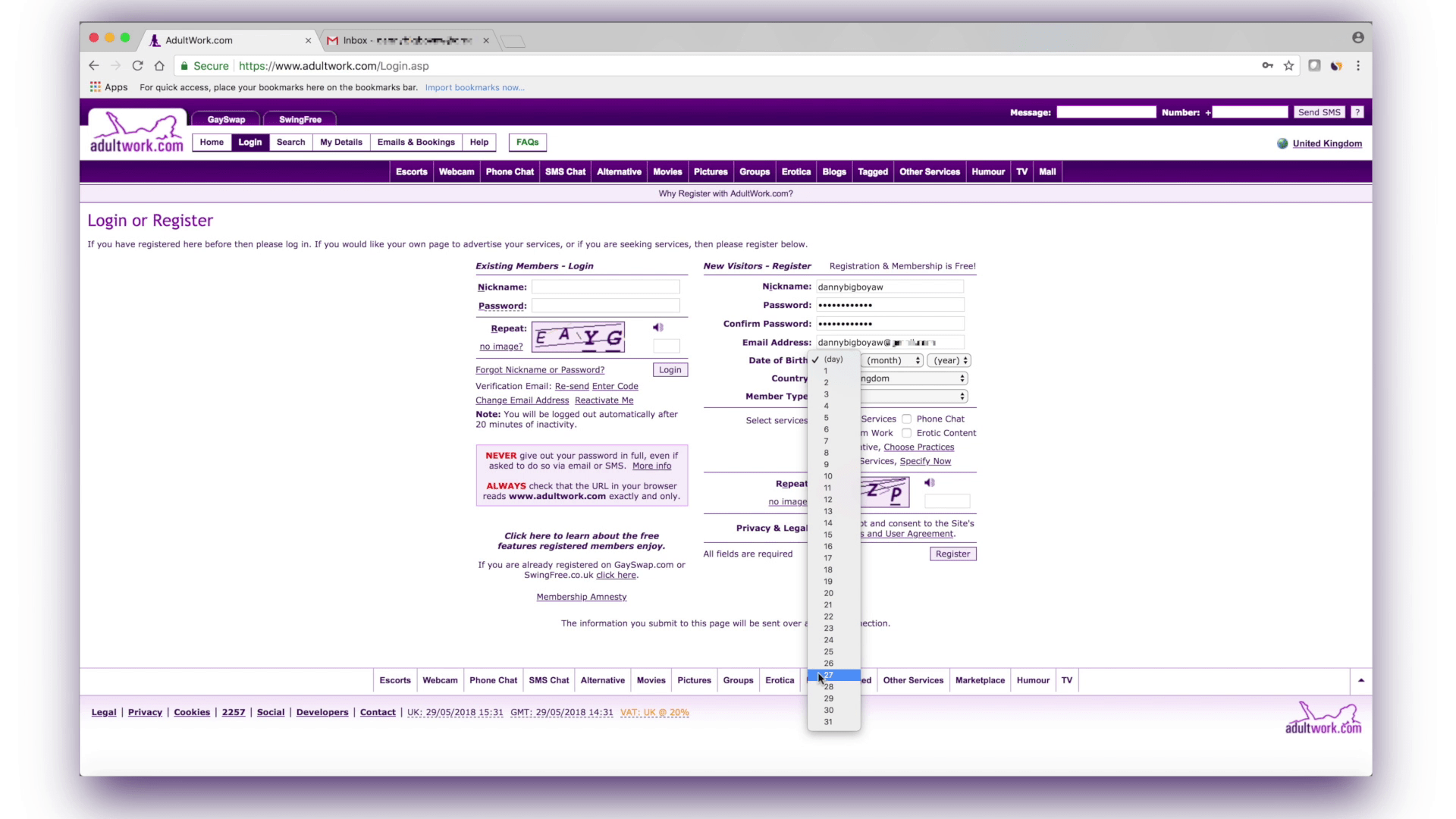Image resolution: width=1456 pixels, height=819 pixels.
Task: Click the browser home icon
Action: coord(159,66)
